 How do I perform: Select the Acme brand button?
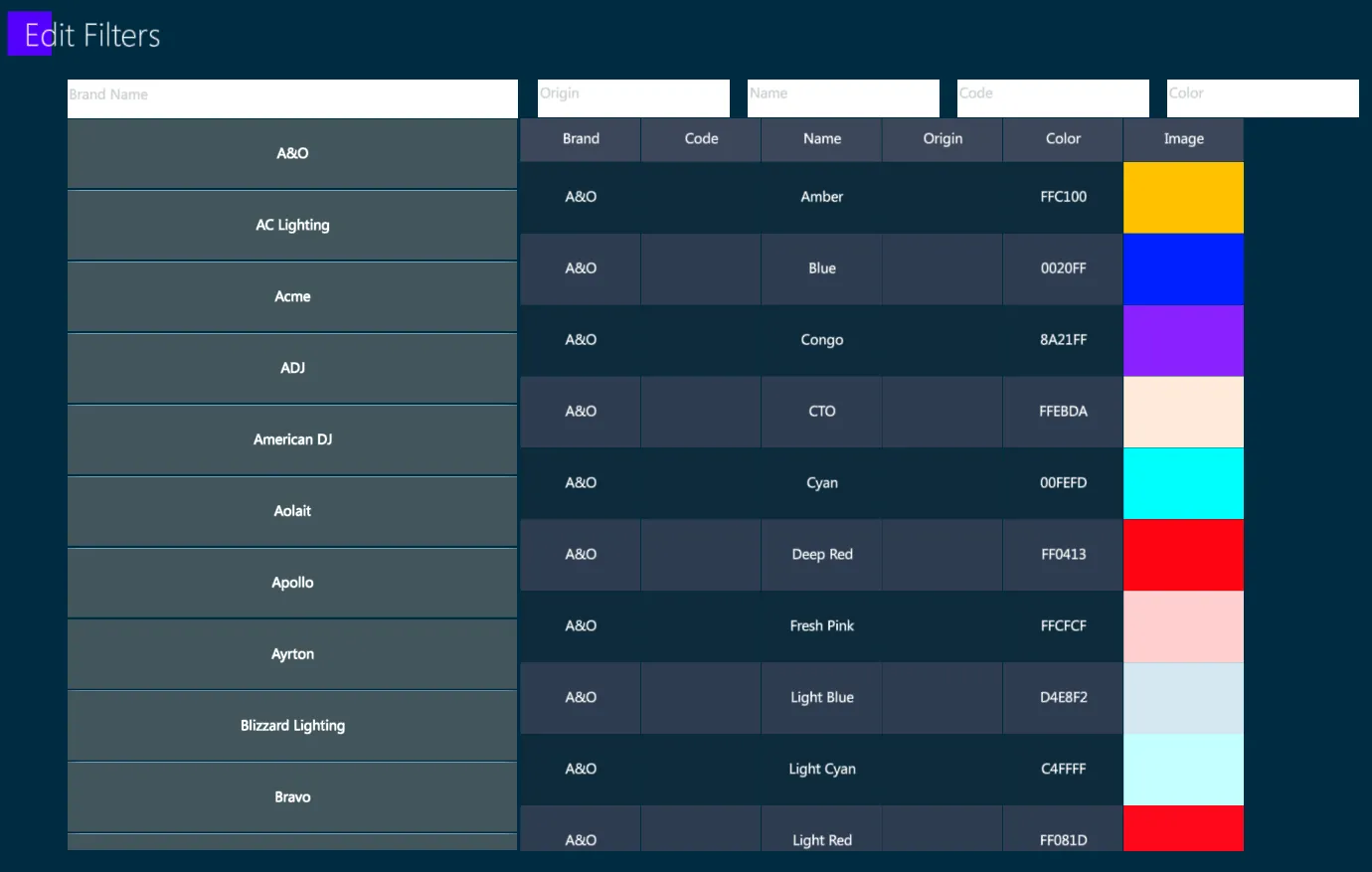tap(292, 297)
